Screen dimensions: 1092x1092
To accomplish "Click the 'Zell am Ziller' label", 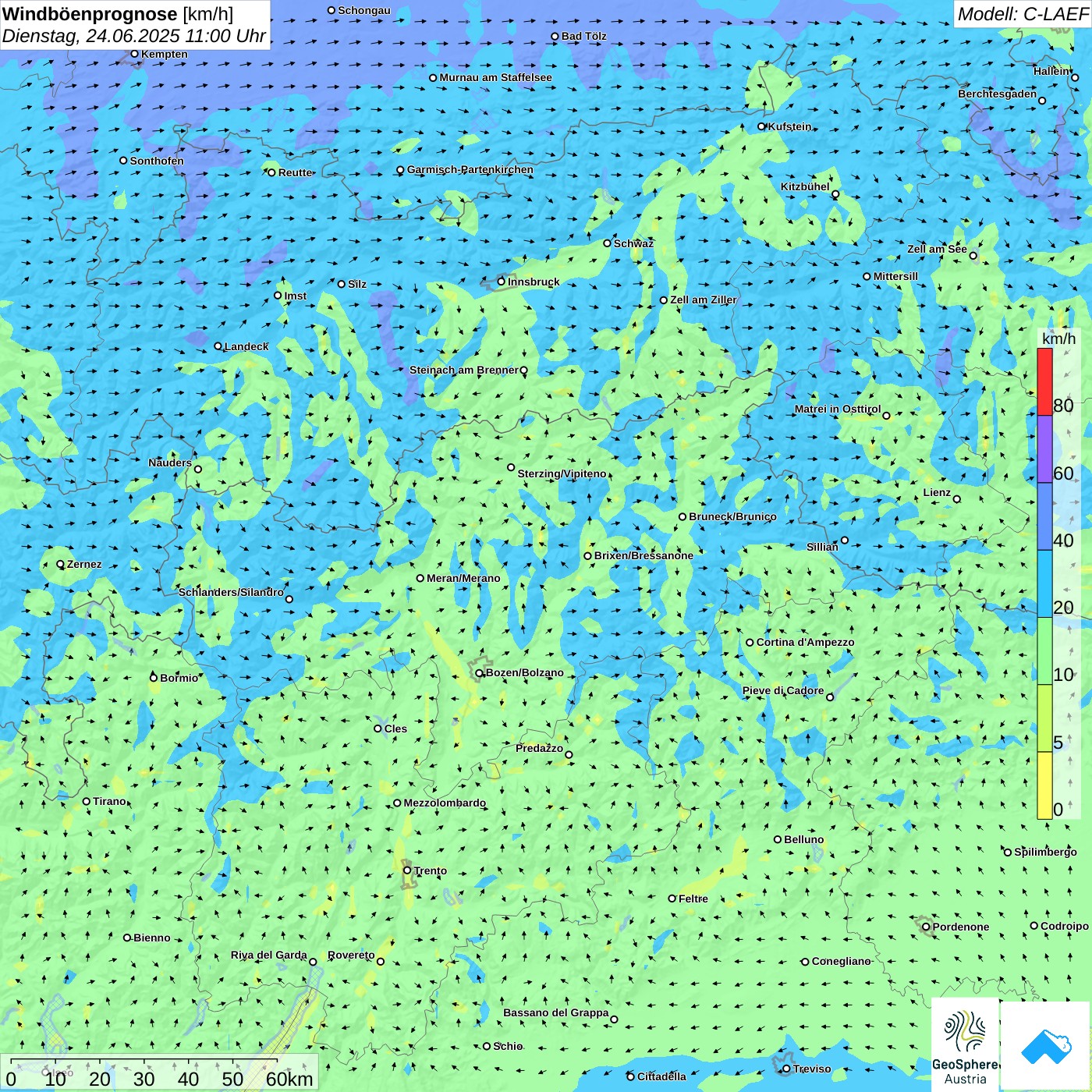I will coord(703,300).
